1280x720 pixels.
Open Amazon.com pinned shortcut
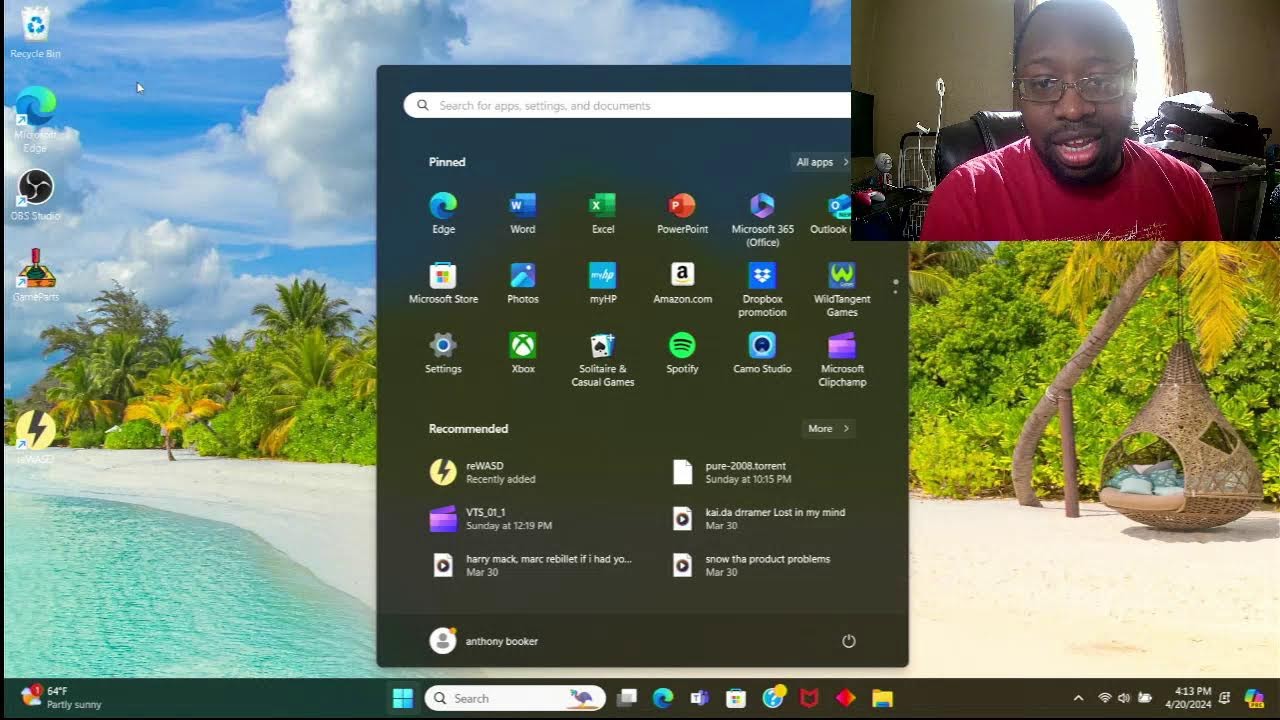point(682,284)
